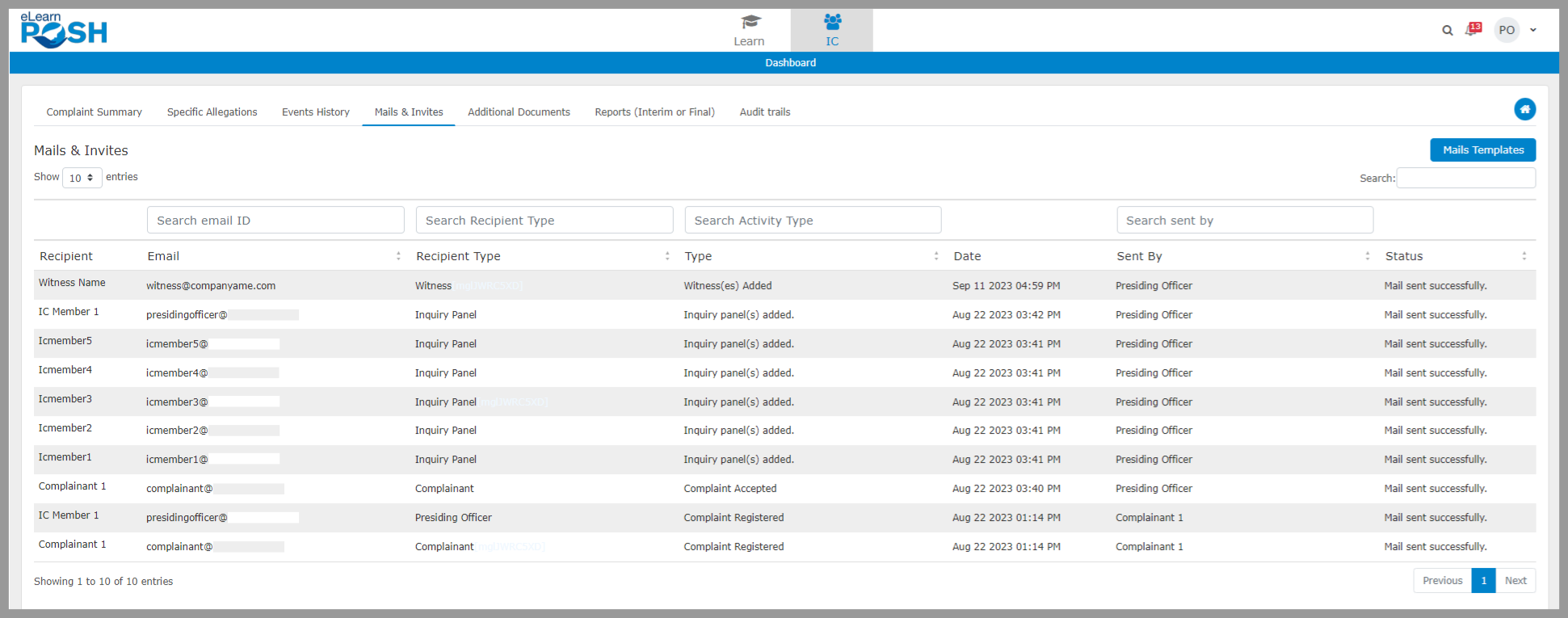This screenshot has height=618, width=1568.
Task: Click the eLearn POSH logo
Action: [64, 31]
